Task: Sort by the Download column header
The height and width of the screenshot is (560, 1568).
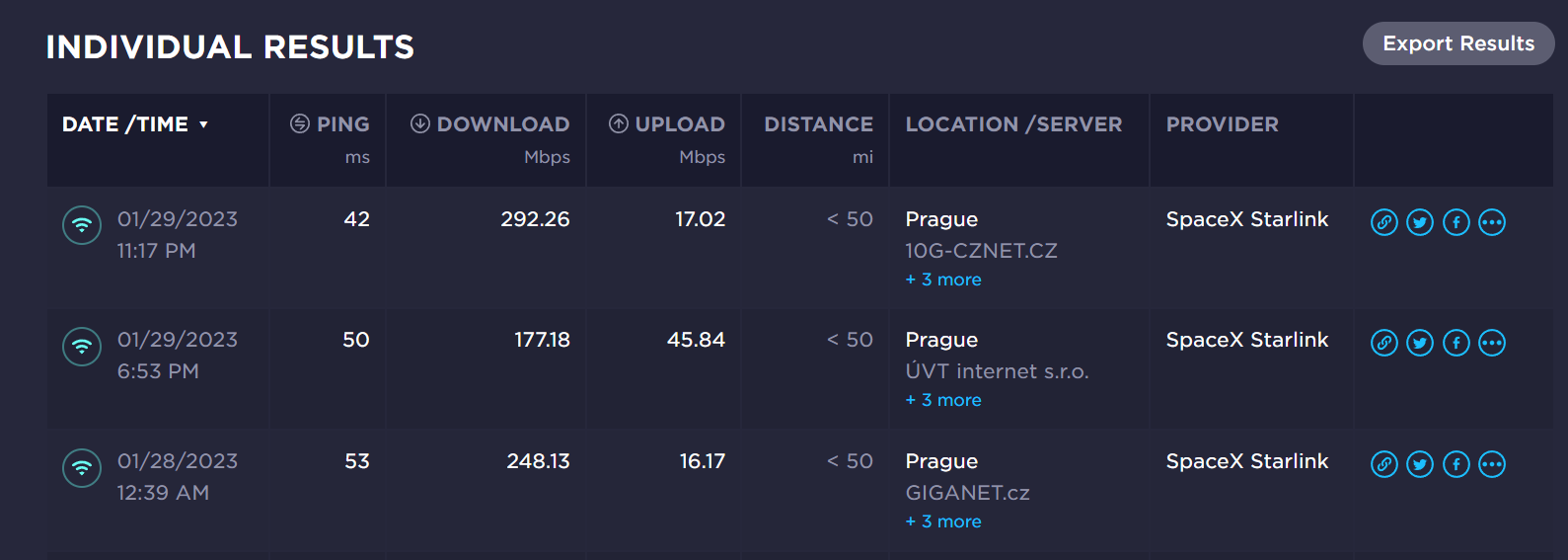Action: pos(502,124)
